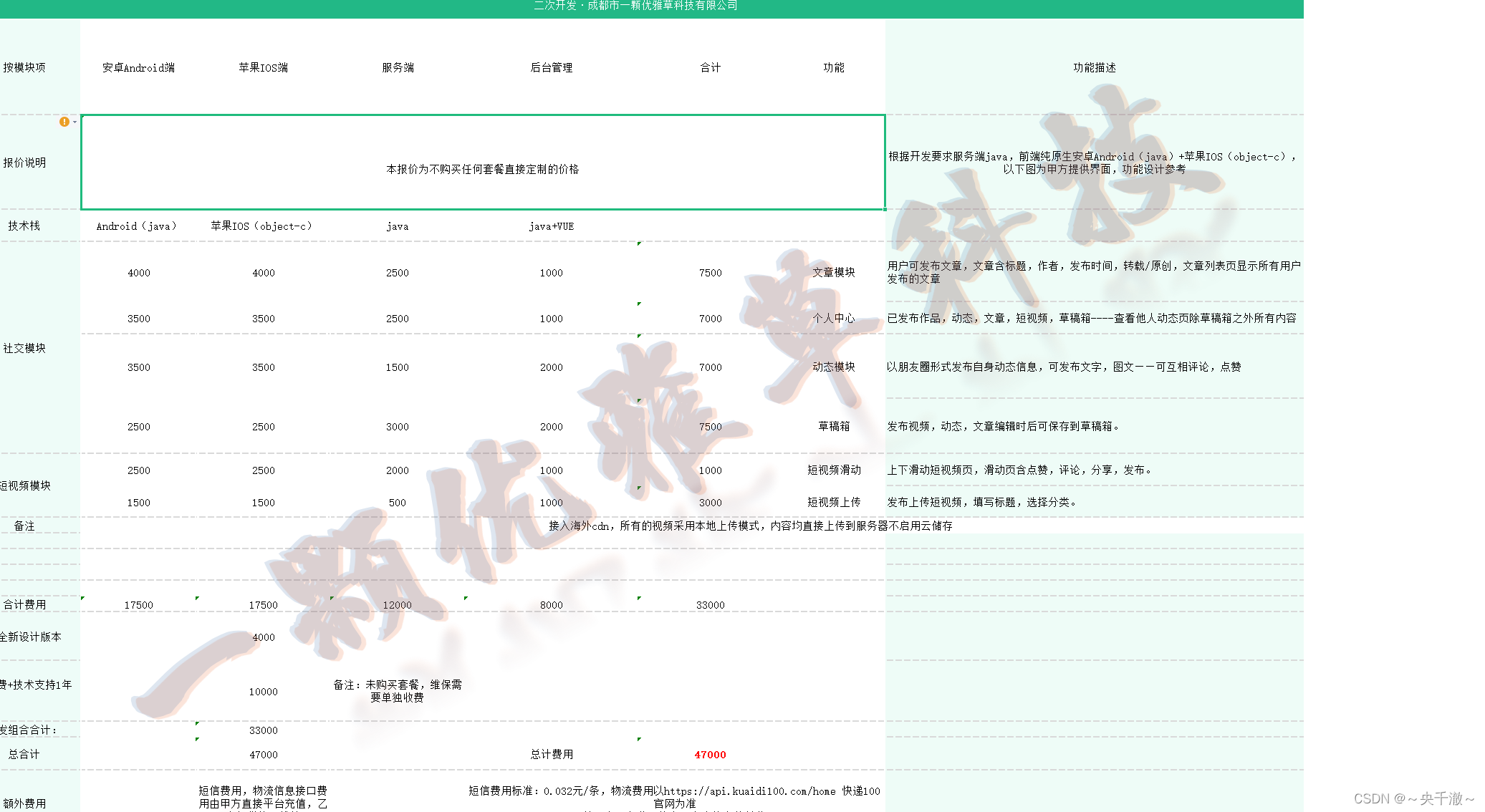Select the 社交模块 row label cell
The width and height of the screenshot is (1485, 812).
[24, 348]
